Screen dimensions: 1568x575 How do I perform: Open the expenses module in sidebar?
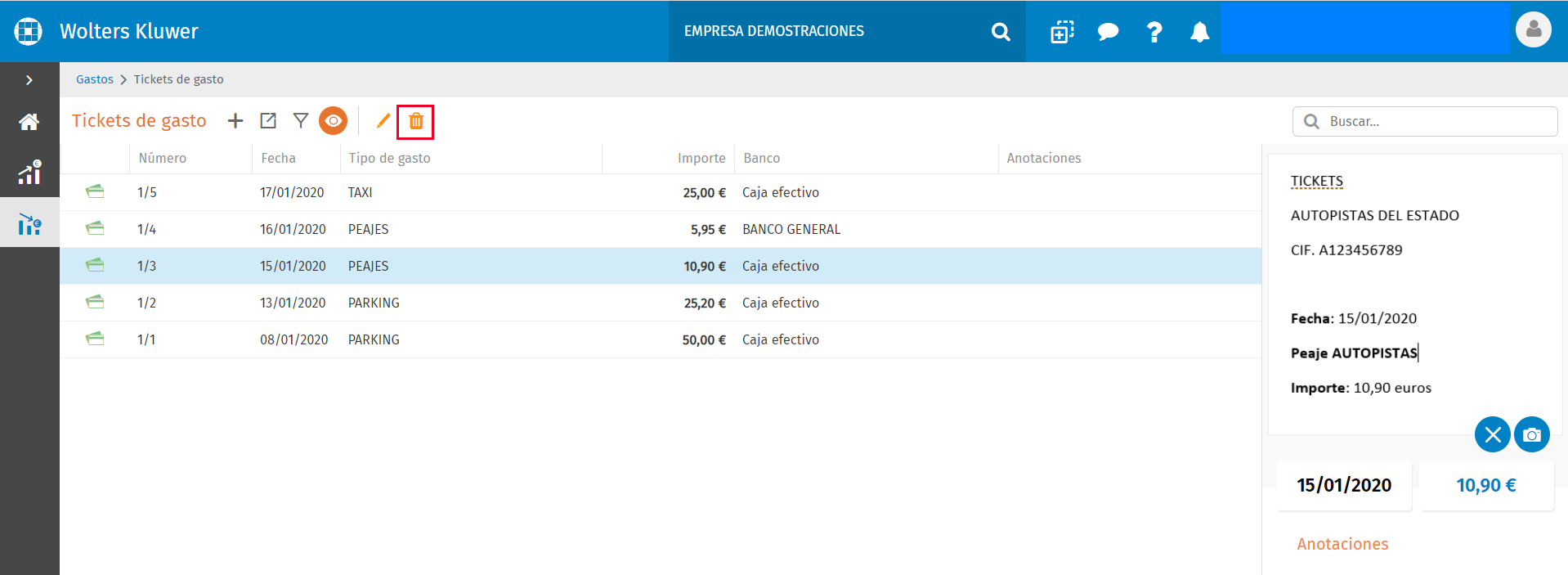[x=29, y=223]
